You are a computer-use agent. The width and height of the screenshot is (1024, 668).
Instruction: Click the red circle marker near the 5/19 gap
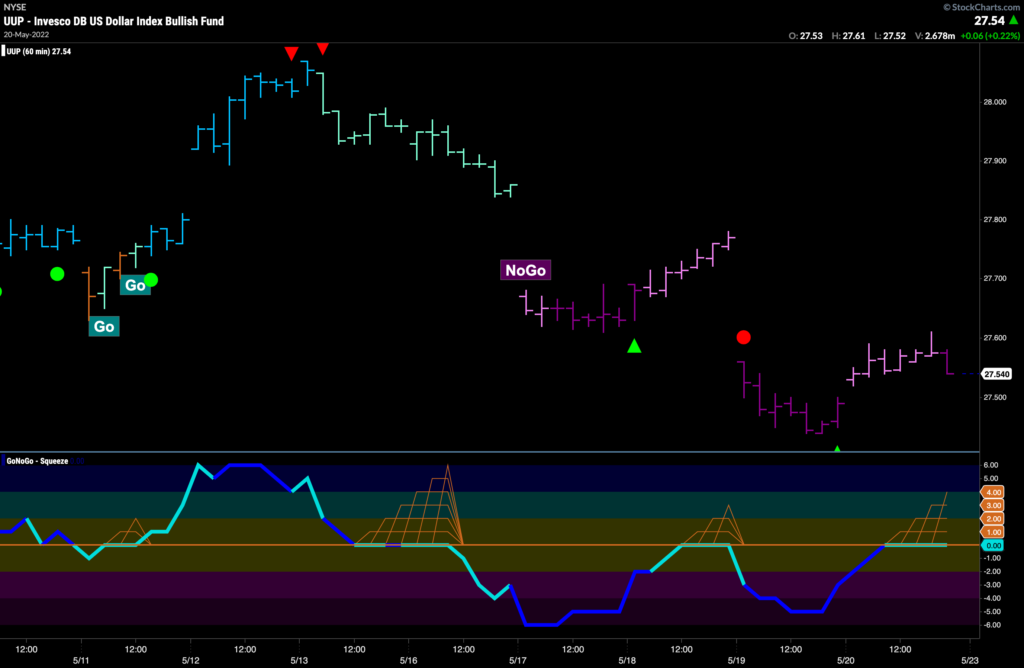(x=743, y=338)
